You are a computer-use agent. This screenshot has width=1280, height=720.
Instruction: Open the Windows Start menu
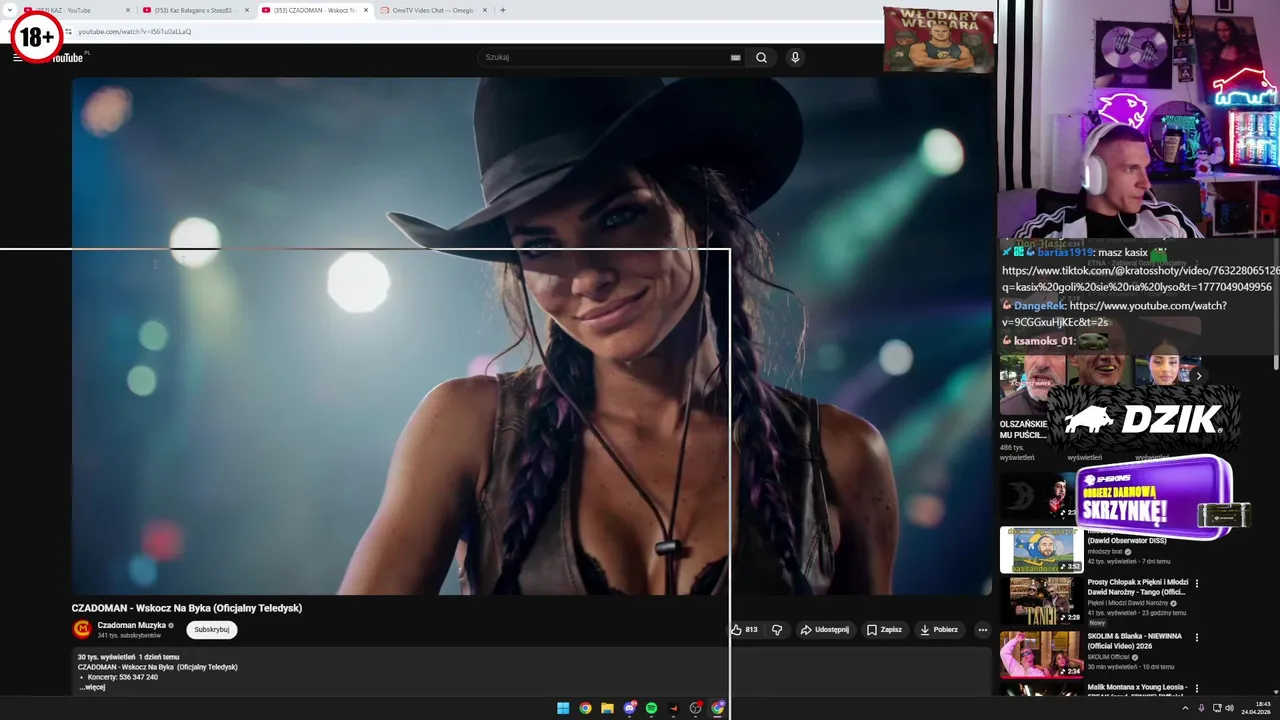coord(563,708)
